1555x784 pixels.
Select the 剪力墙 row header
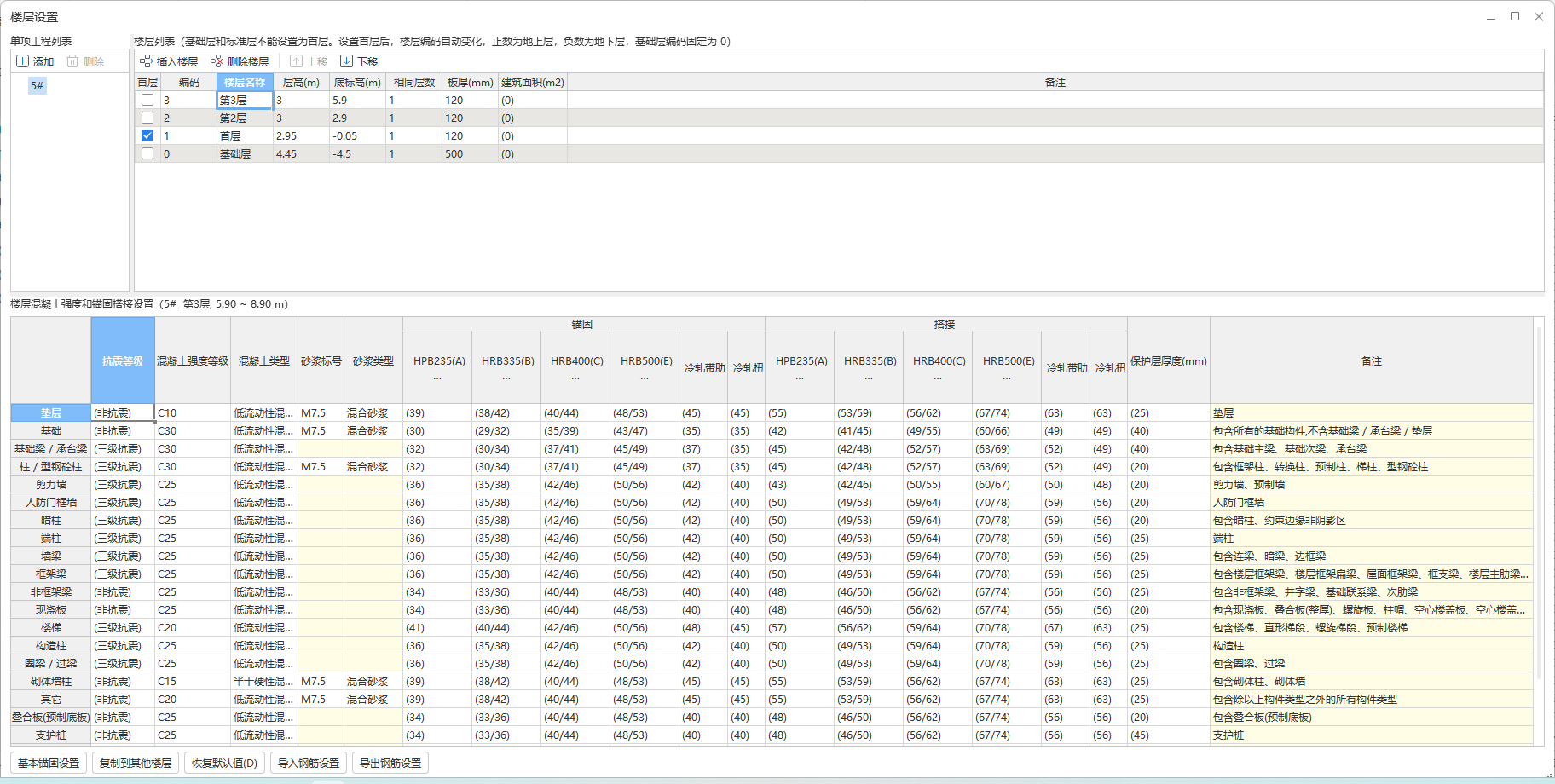[51, 485]
